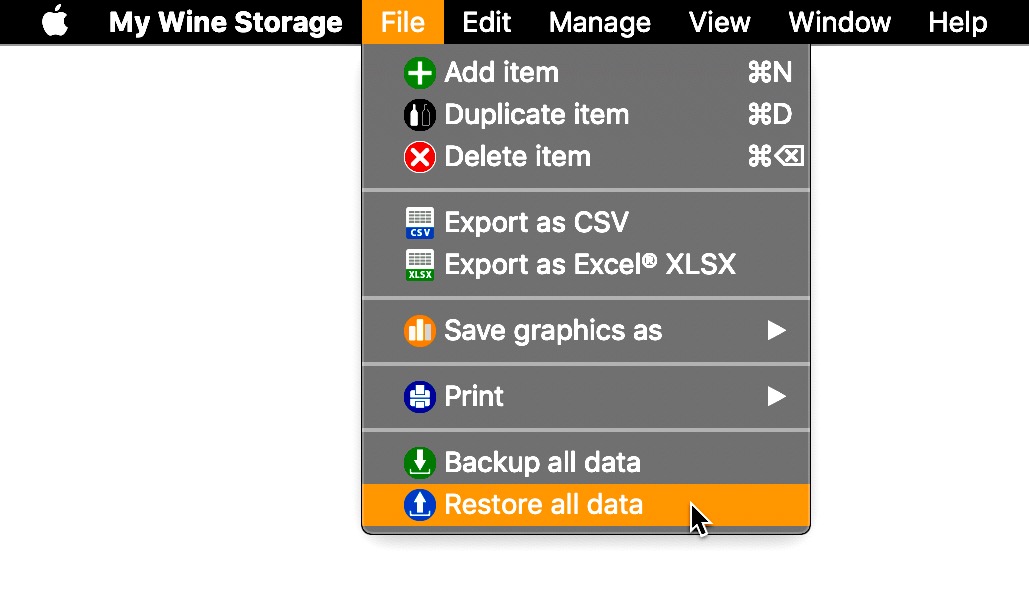
Task: Click the CSV spreadsheet icon
Action: tap(419, 222)
